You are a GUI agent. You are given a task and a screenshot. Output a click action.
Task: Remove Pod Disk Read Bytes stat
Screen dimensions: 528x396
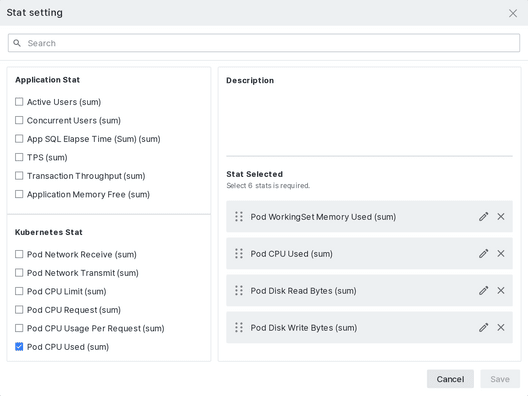pos(501,291)
